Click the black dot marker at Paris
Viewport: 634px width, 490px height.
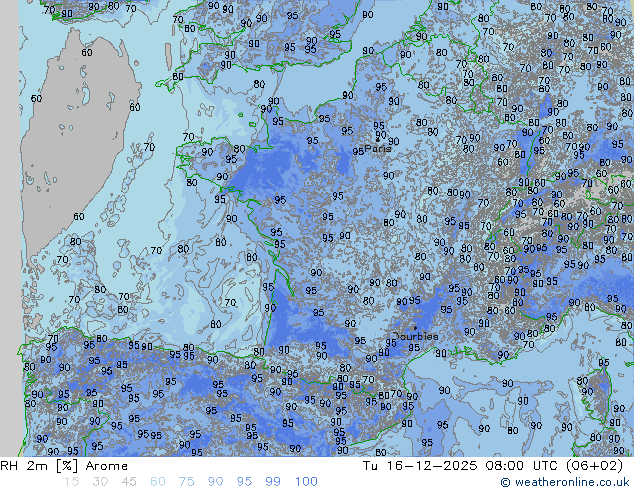click(378, 140)
